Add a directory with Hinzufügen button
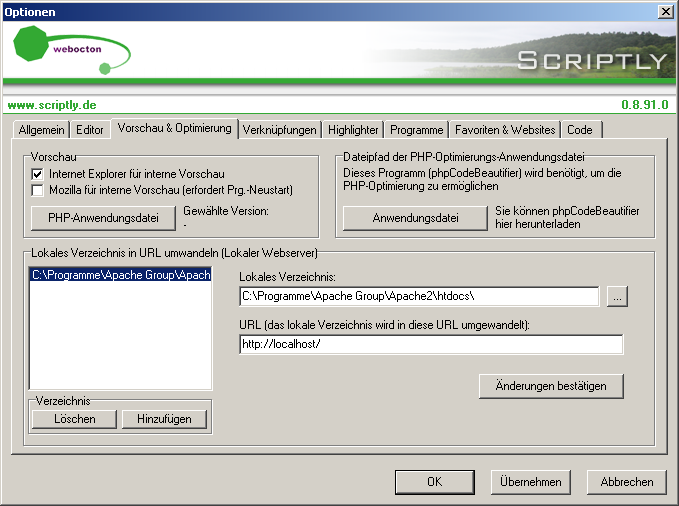 tap(164, 419)
